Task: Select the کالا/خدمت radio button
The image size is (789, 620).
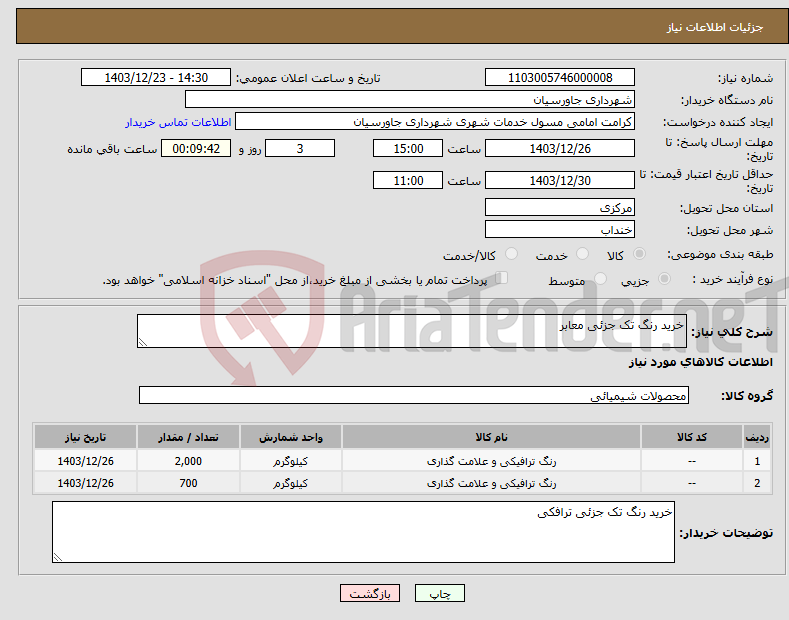Action: click(511, 254)
